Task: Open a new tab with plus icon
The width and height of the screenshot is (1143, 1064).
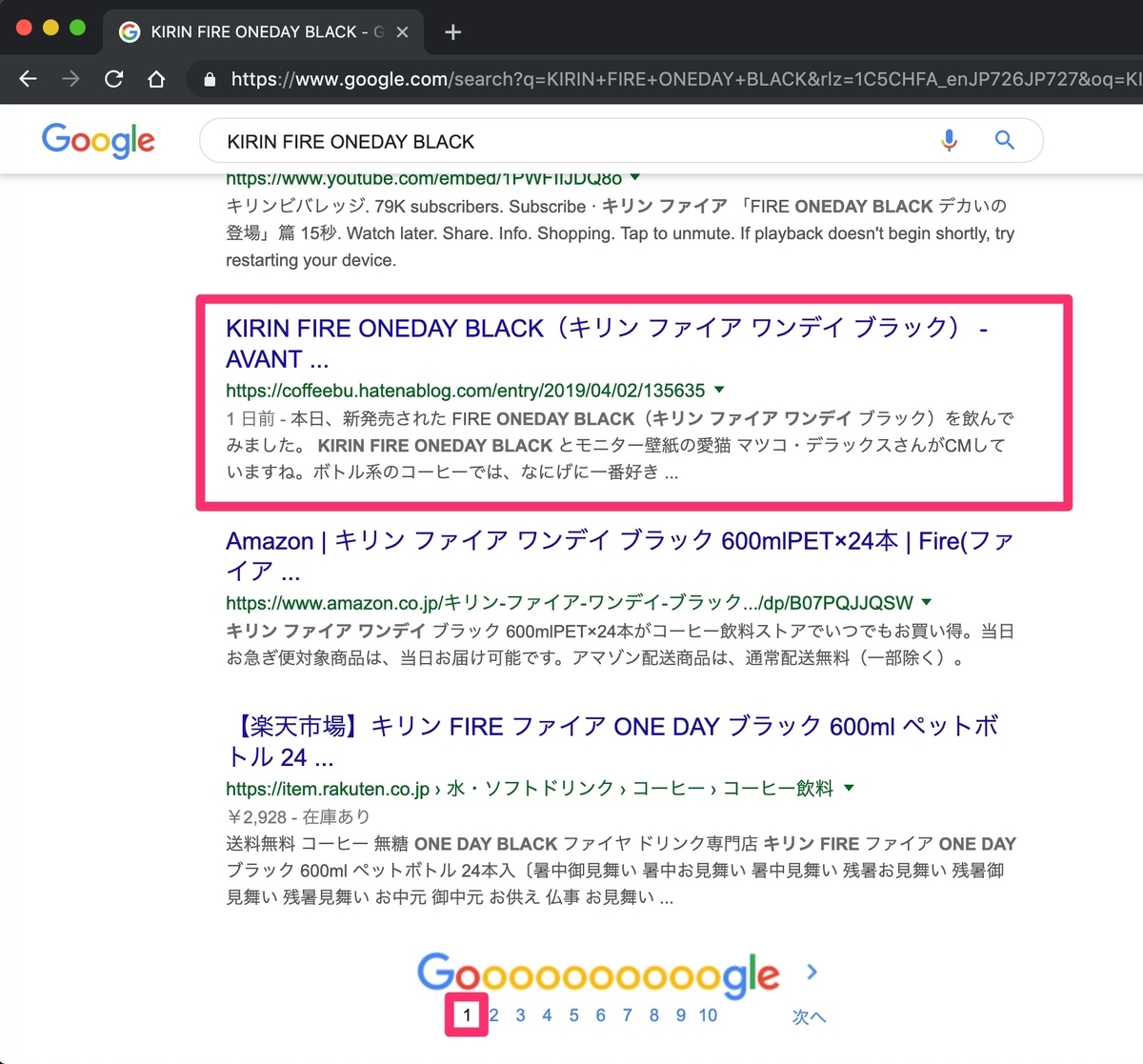Action: tap(453, 32)
